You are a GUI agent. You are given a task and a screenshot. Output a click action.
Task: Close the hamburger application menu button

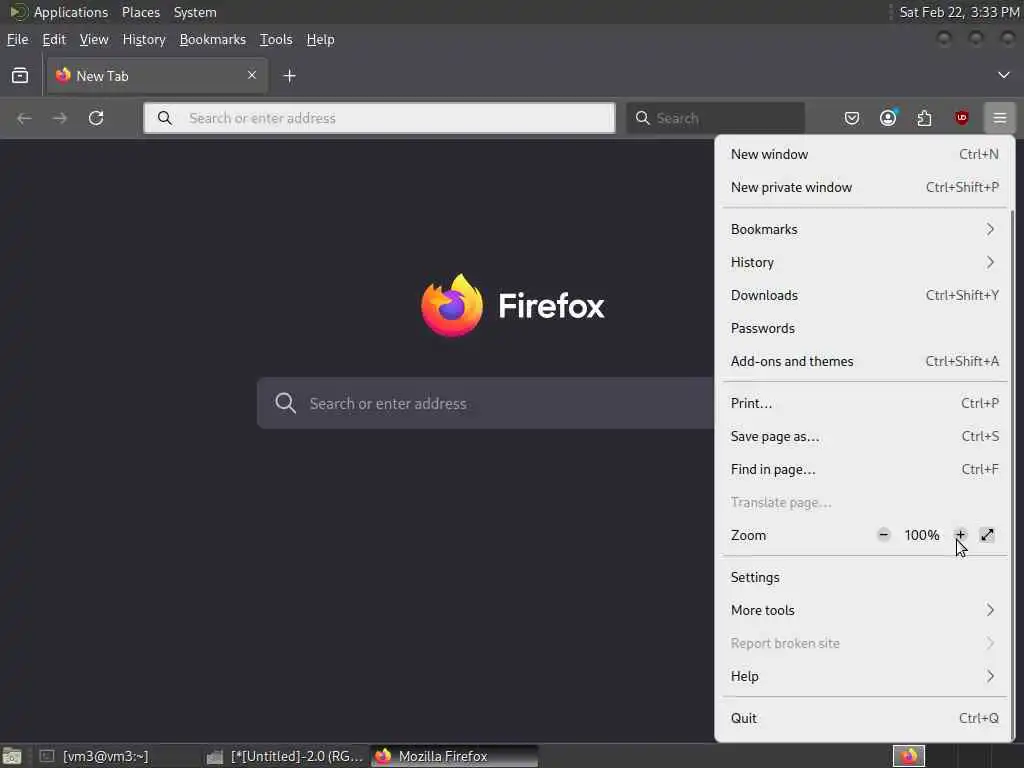pyautogui.click(x=1000, y=118)
